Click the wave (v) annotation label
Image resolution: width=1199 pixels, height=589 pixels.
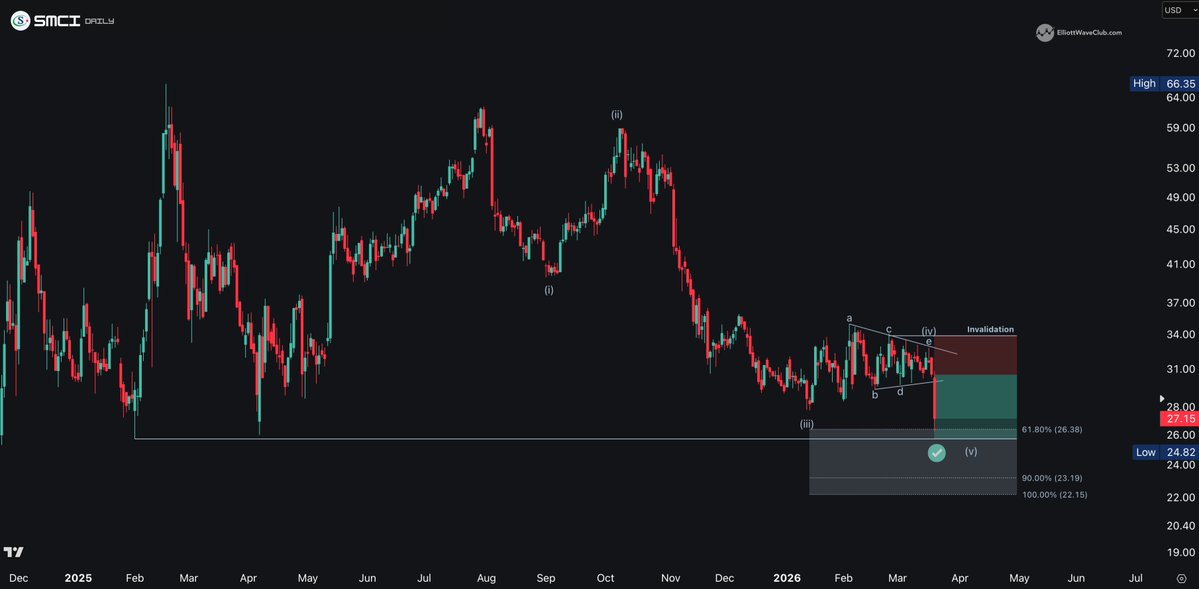(x=969, y=452)
